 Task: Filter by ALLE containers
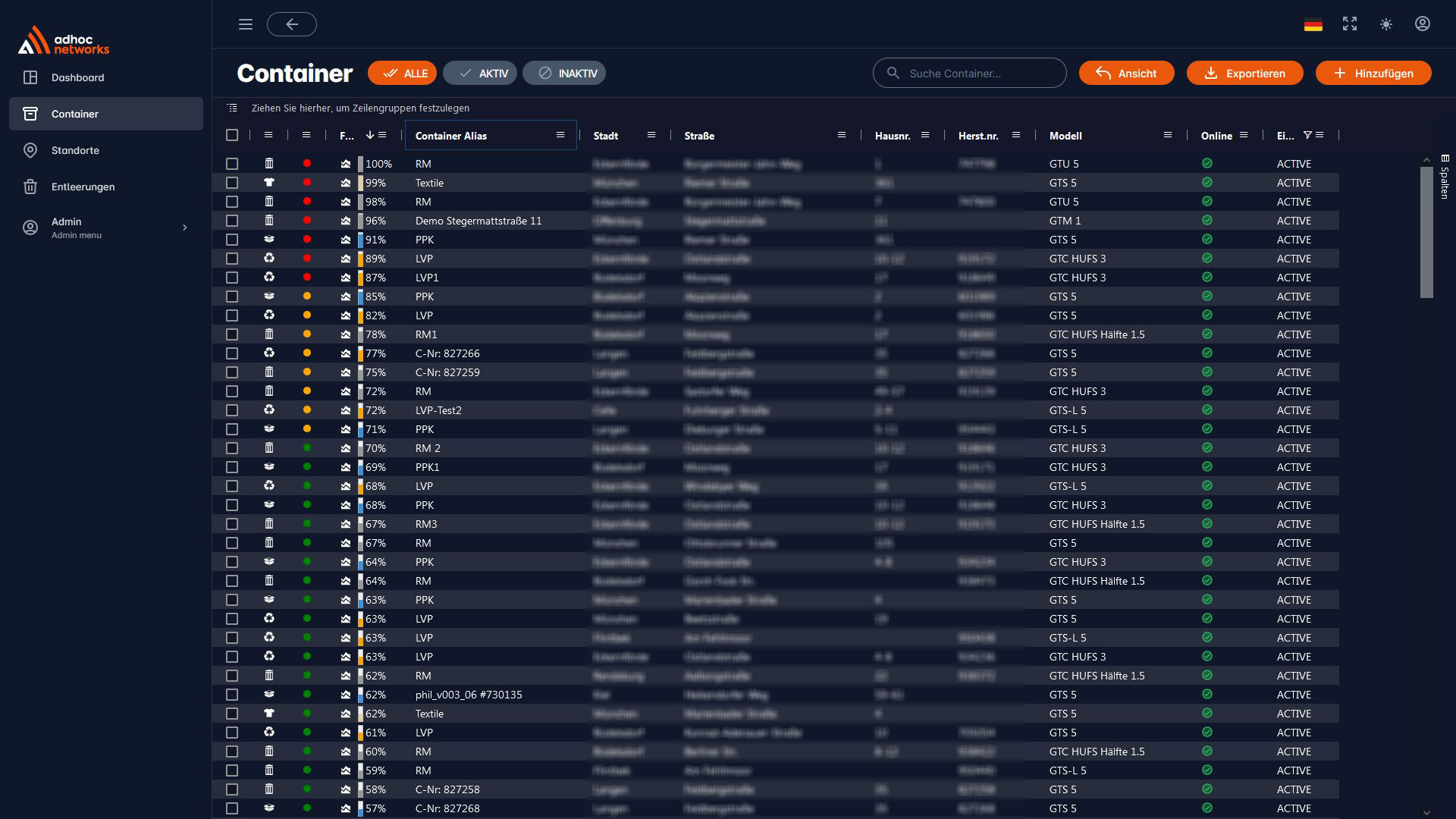tap(403, 73)
